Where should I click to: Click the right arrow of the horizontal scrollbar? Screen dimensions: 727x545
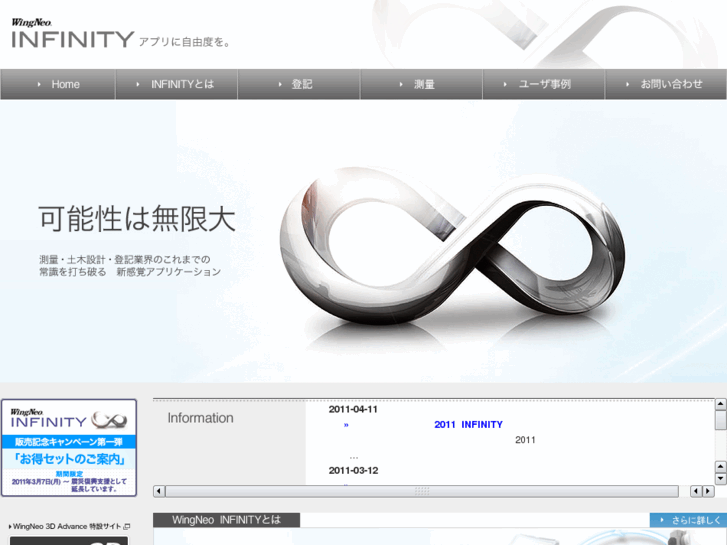[708, 491]
